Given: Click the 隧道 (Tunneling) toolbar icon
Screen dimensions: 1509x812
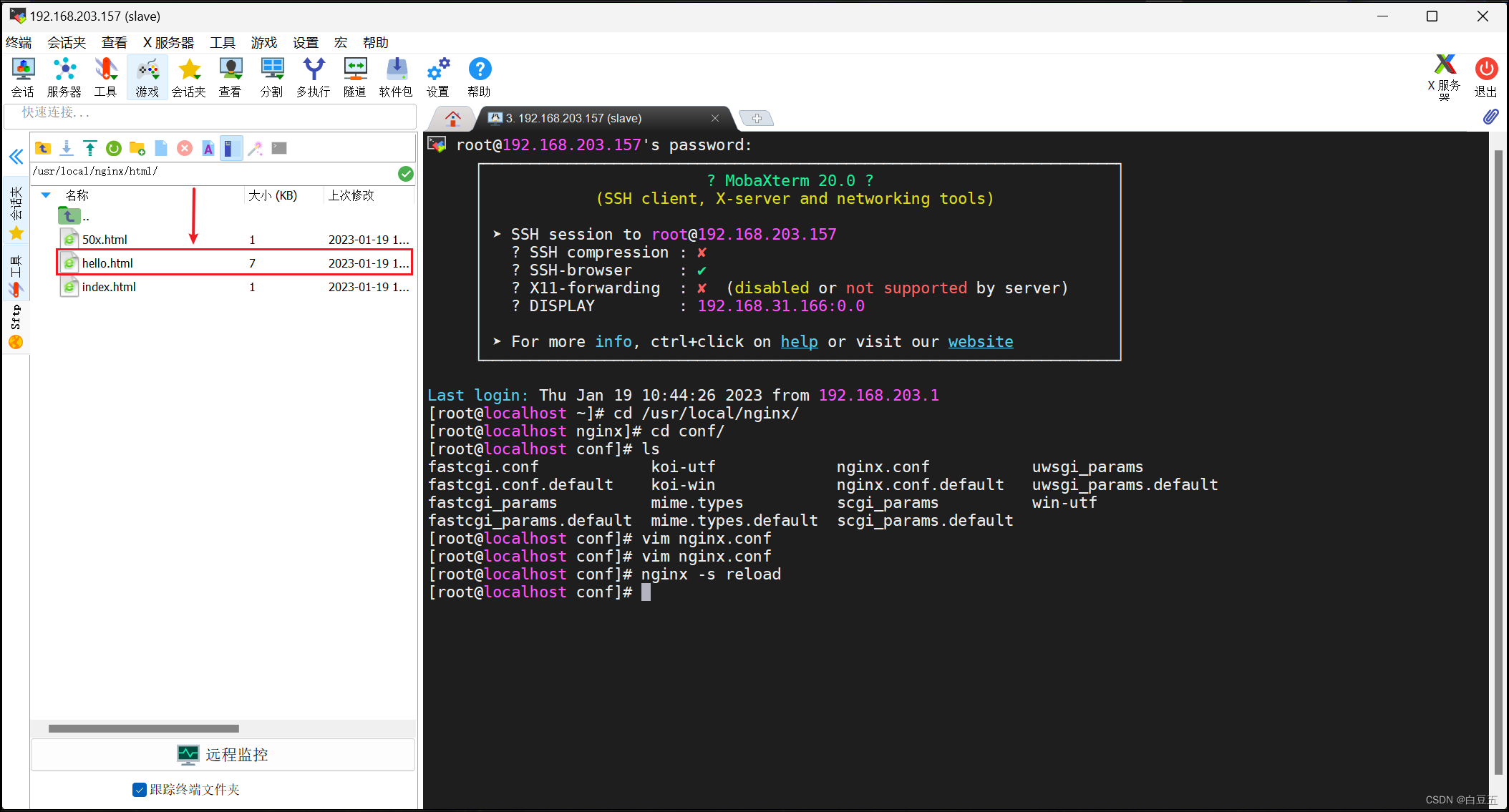Looking at the screenshot, I should pyautogui.click(x=355, y=77).
